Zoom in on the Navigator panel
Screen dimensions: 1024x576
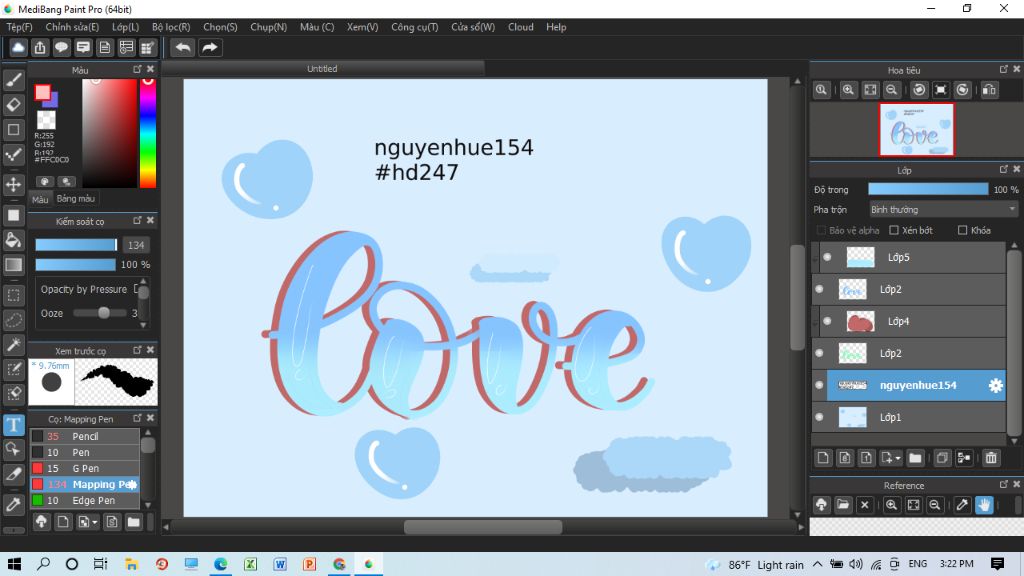[x=848, y=90]
